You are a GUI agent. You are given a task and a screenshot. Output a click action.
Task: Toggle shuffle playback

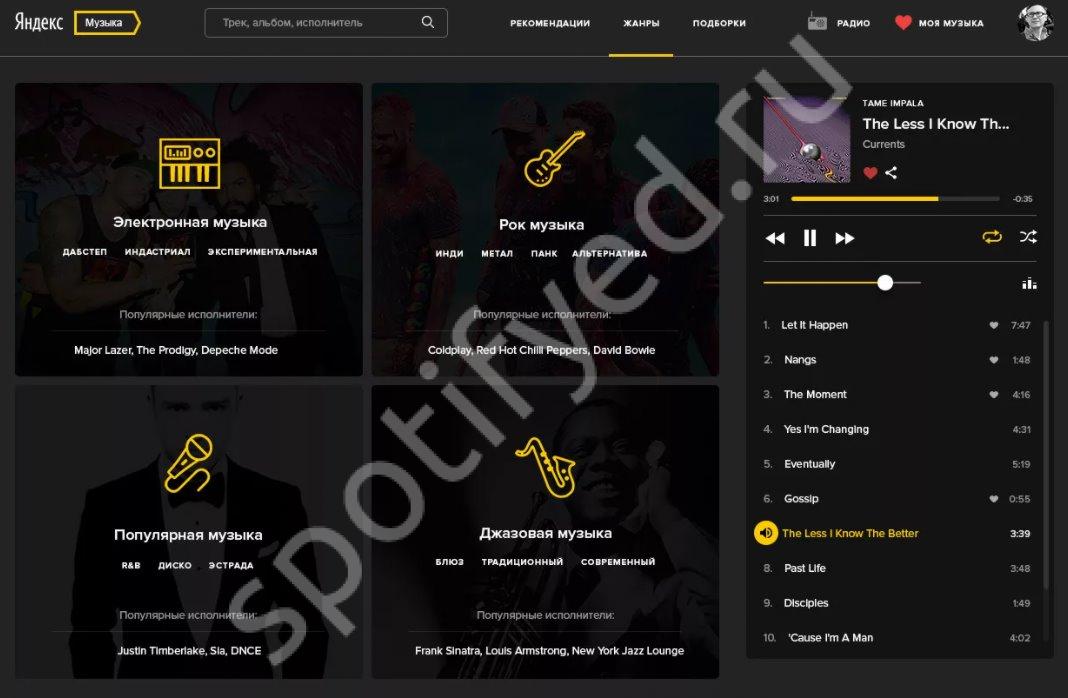tap(1028, 237)
